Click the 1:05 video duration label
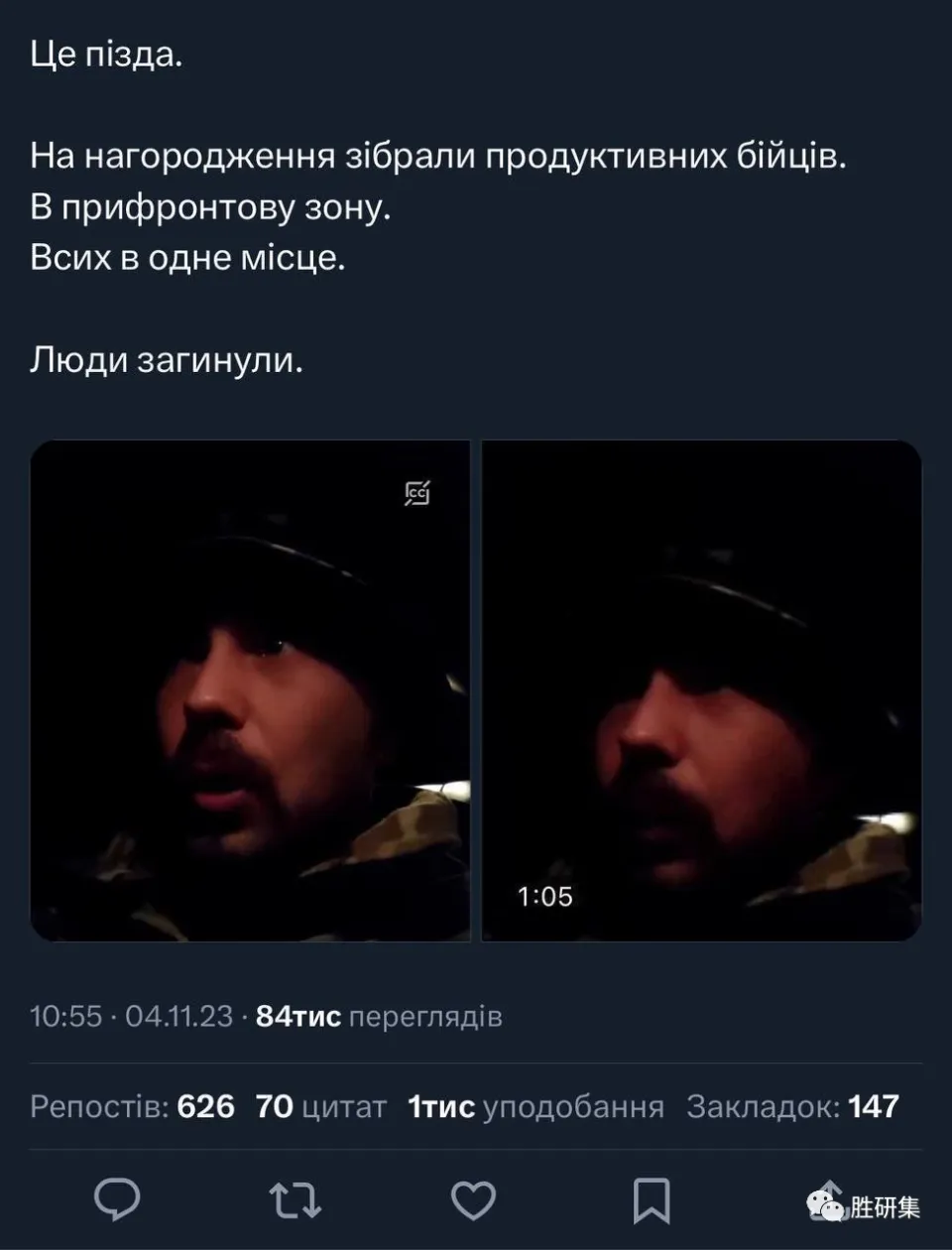952x1250 pixels. (544, 897)
